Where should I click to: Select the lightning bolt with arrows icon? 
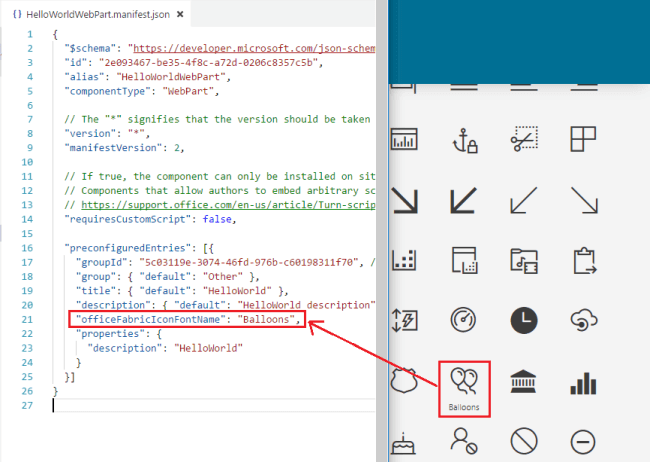[404, 320]
